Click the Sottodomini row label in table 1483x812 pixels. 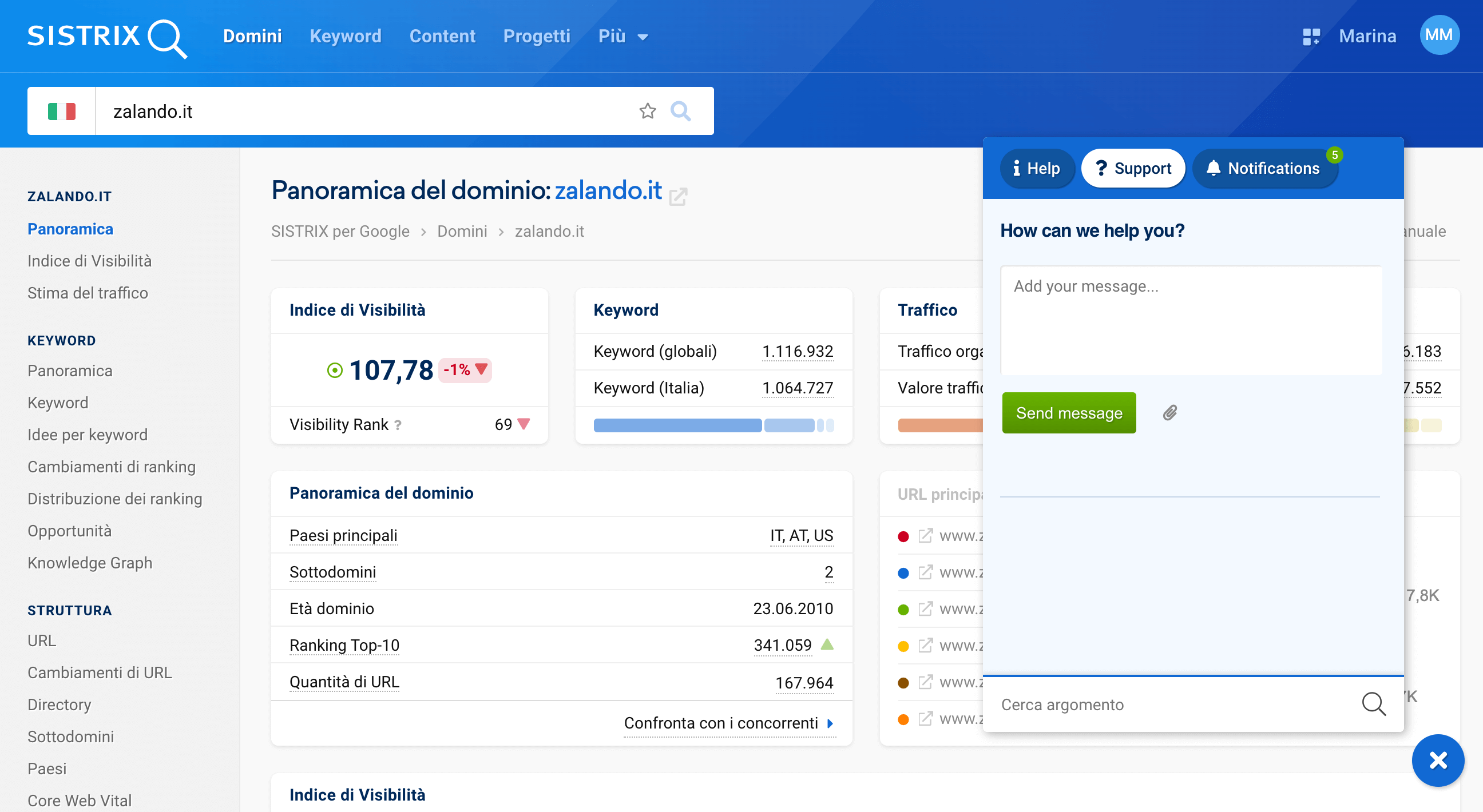tap(333, 572)
